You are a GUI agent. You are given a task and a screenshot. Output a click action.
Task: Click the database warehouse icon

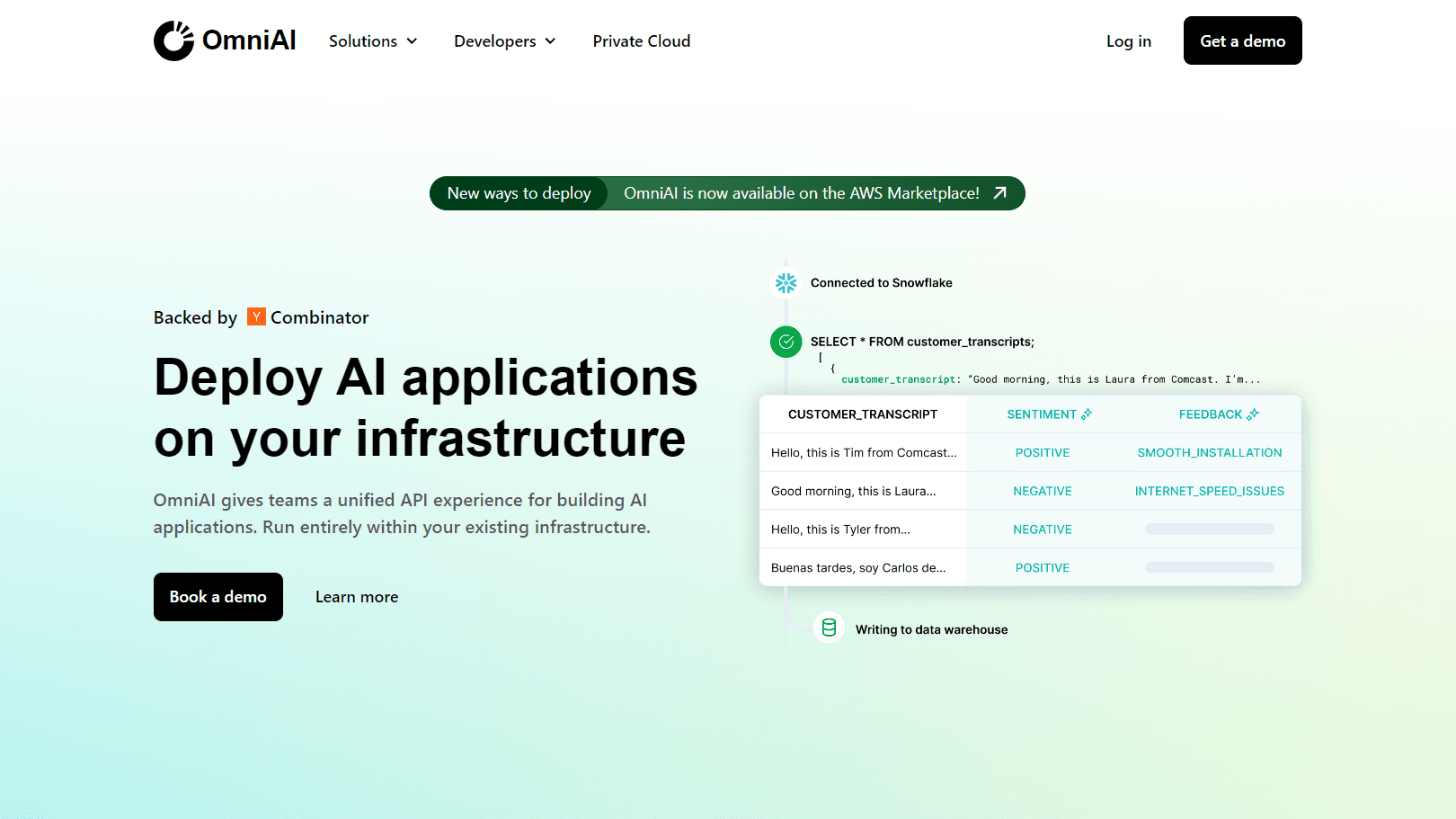pyautogui.click(x=829, y=628)
